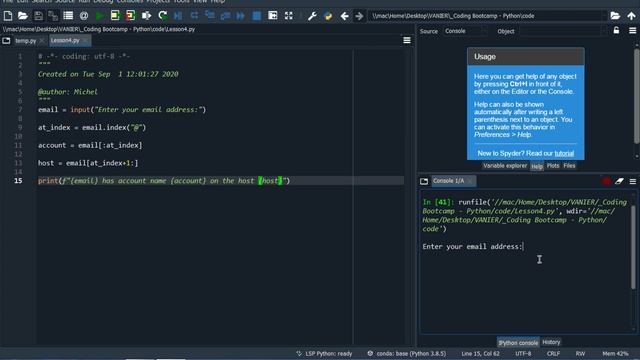640x360 pixels.
Task: Click the console vertical scrollbar
Action: (x=633, y=247)
